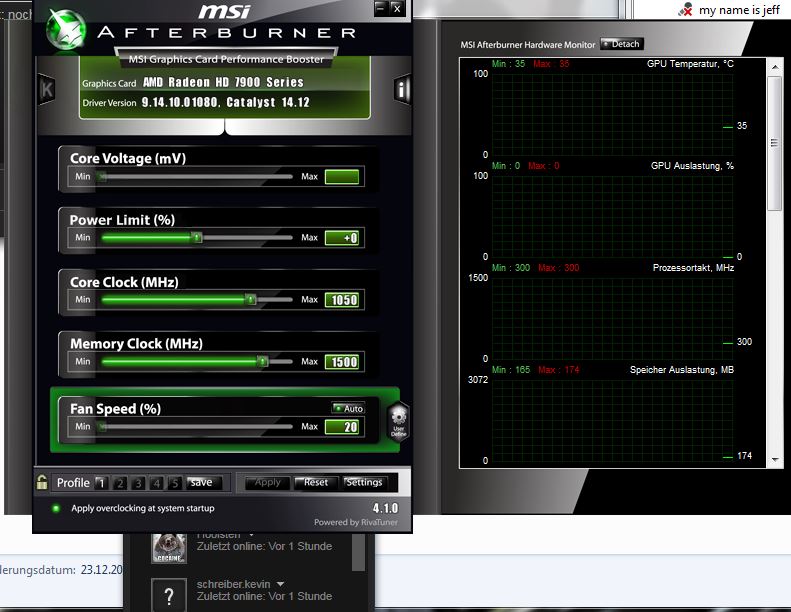791x612 pixels.
Task: Click the Reset button
Action: pyautogui.click(x=316, y=482)
